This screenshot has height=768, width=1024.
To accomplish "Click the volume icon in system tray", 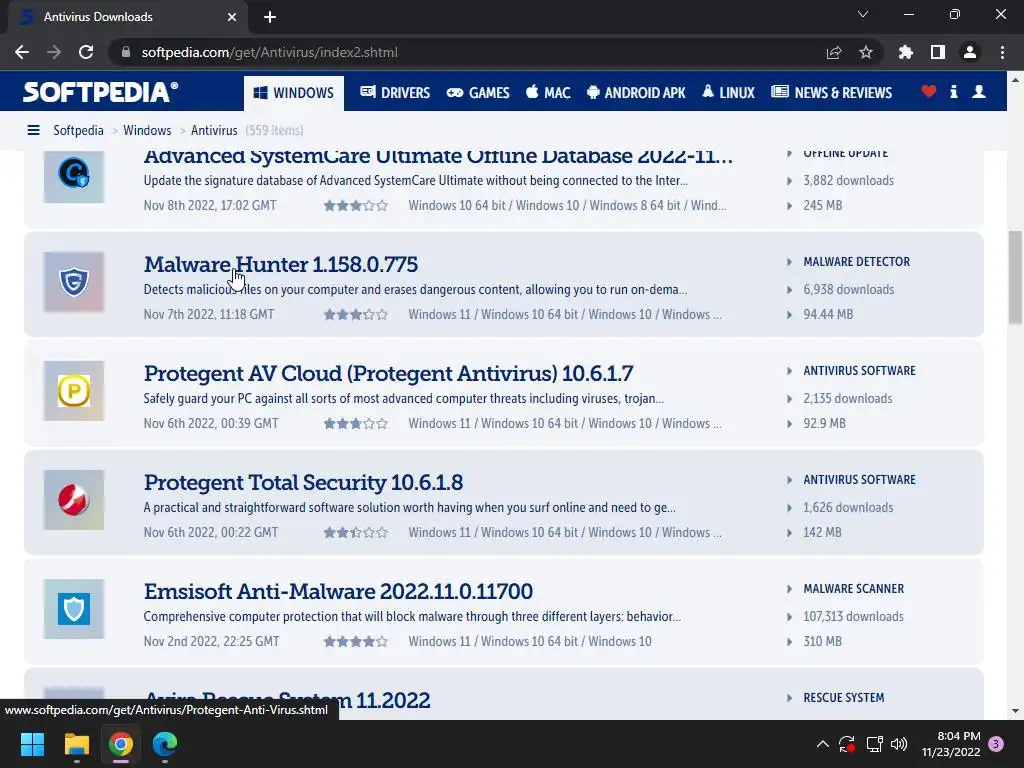I will click(x=899, y=744).
